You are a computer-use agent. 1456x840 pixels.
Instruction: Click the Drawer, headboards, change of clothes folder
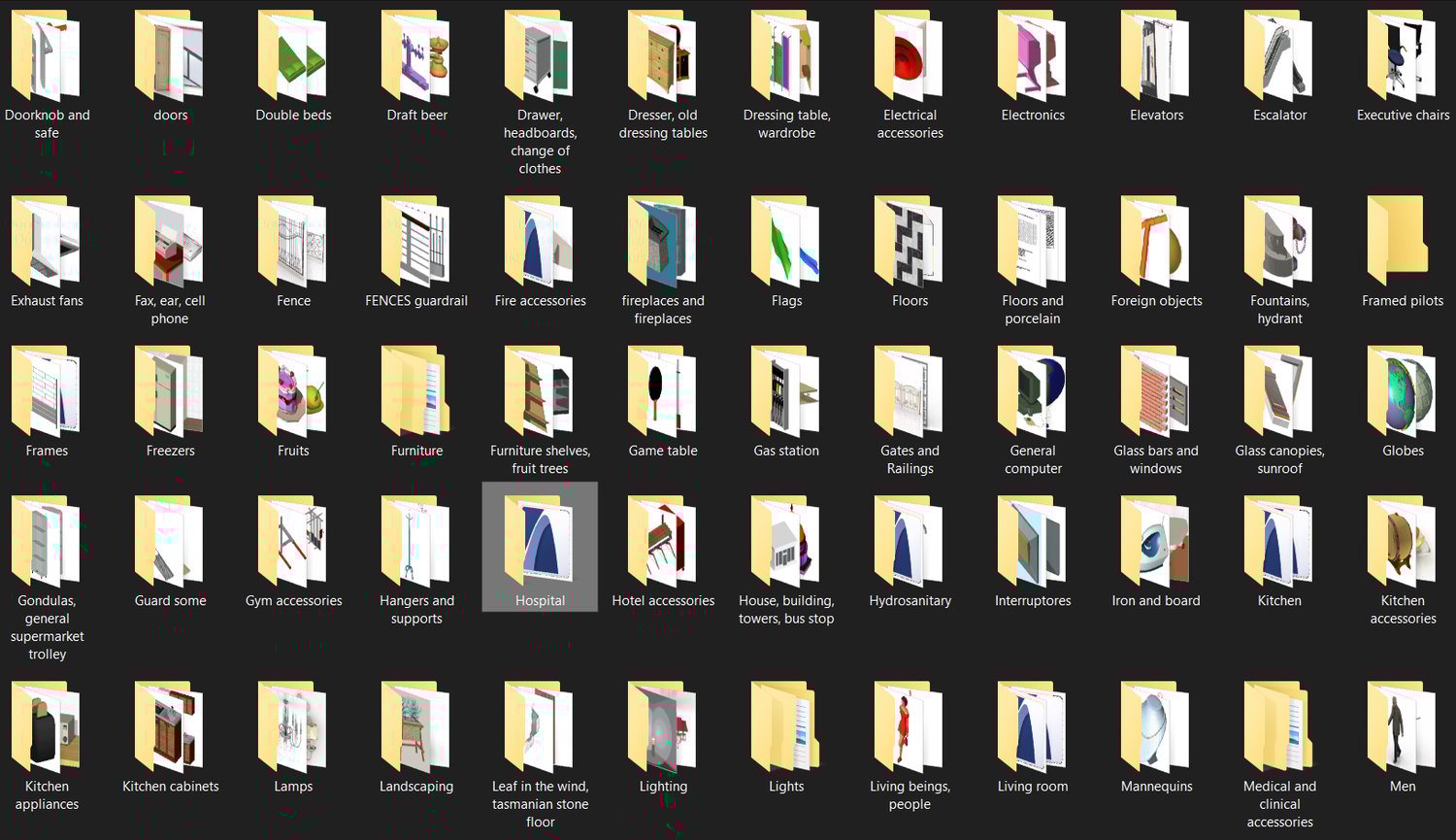point(540,55)
